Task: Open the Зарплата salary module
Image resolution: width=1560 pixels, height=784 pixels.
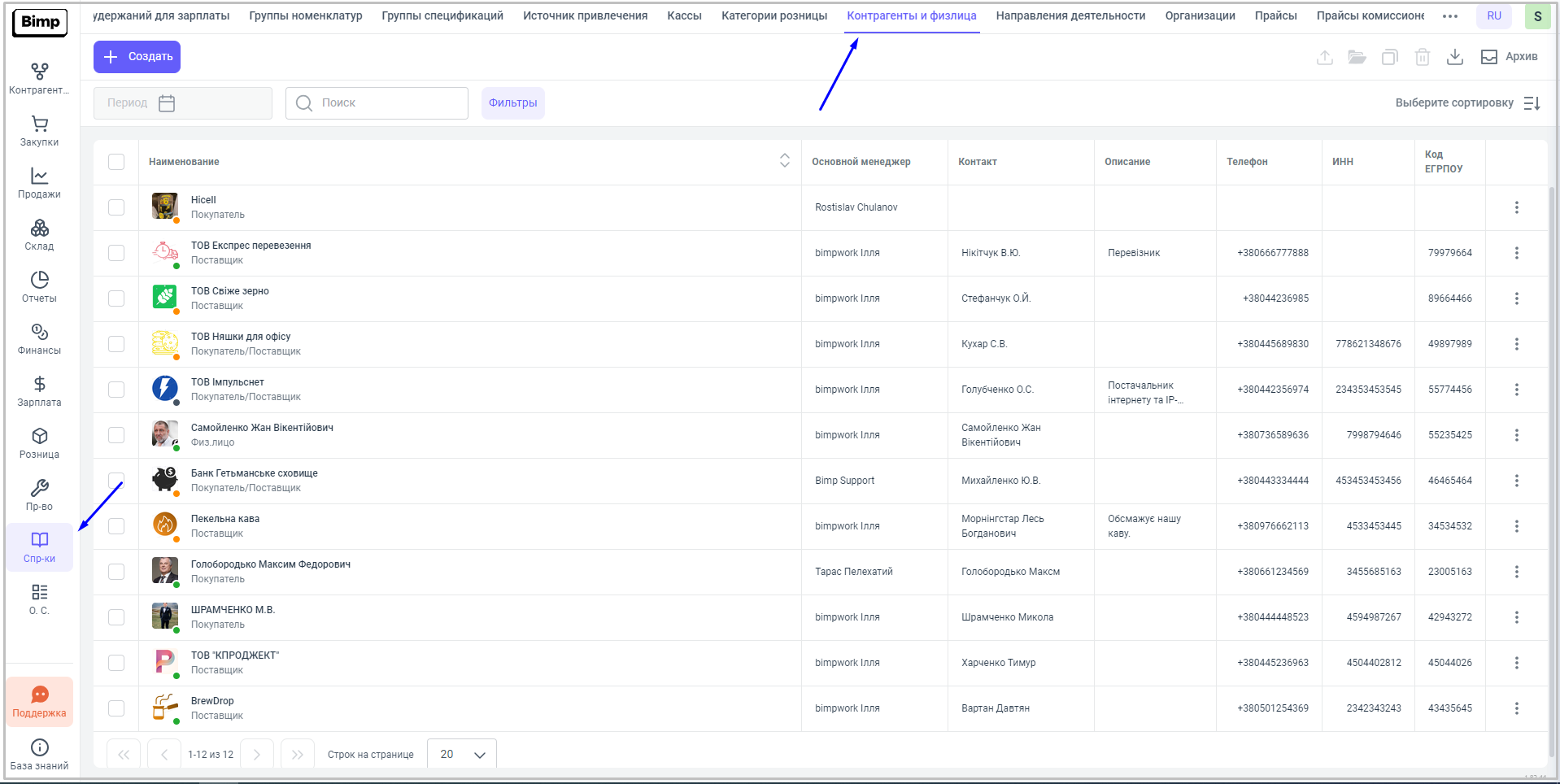Action: 39,390
